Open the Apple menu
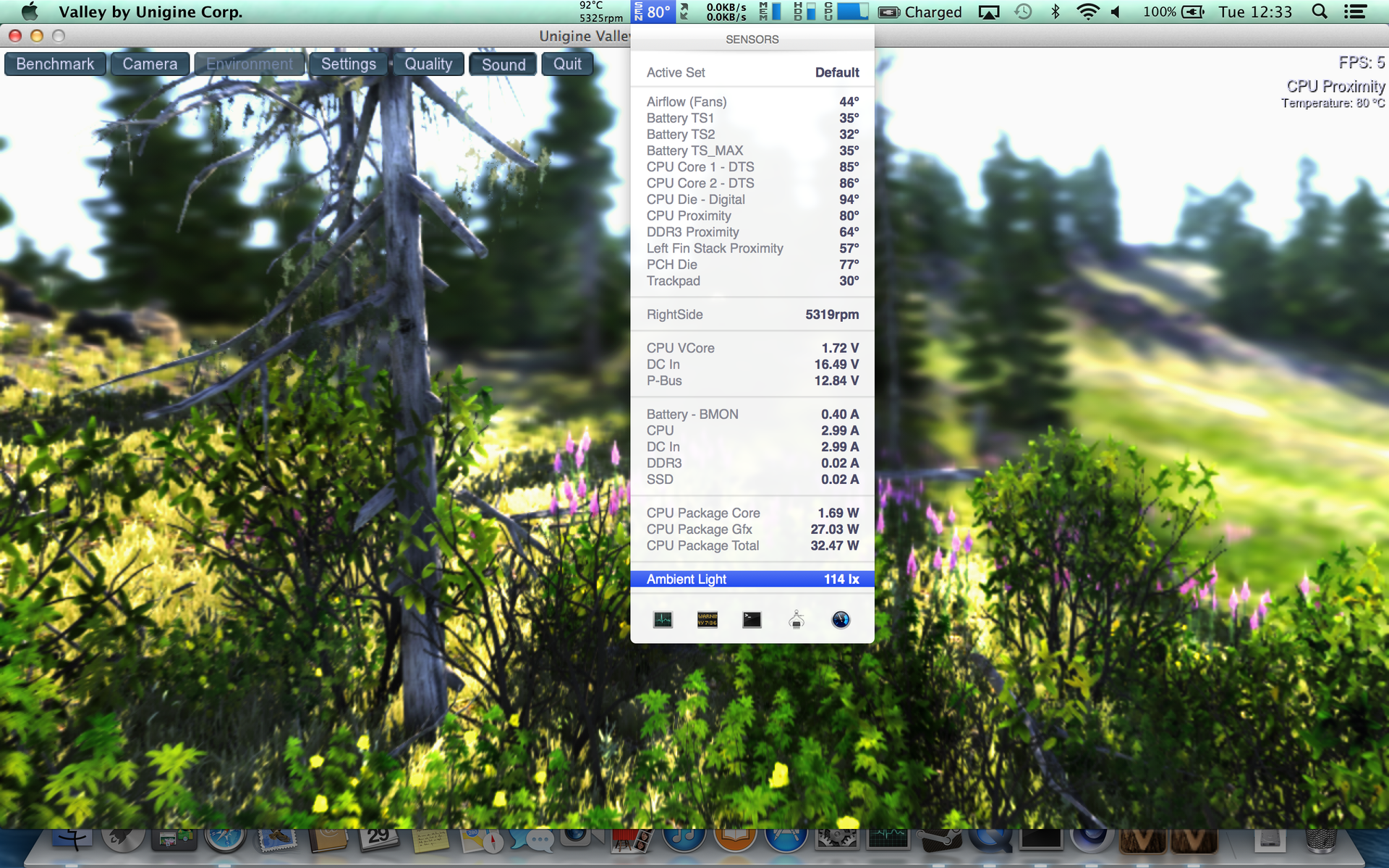Screen dimensions: 1389x868 (x=30, y=12)
